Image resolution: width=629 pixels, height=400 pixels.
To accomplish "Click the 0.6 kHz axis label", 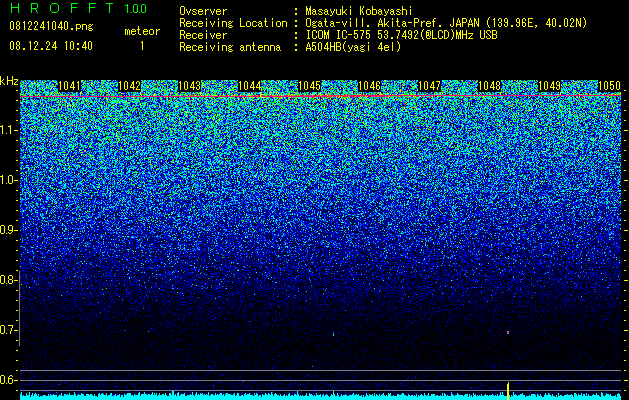I will (x=8, y=380).
